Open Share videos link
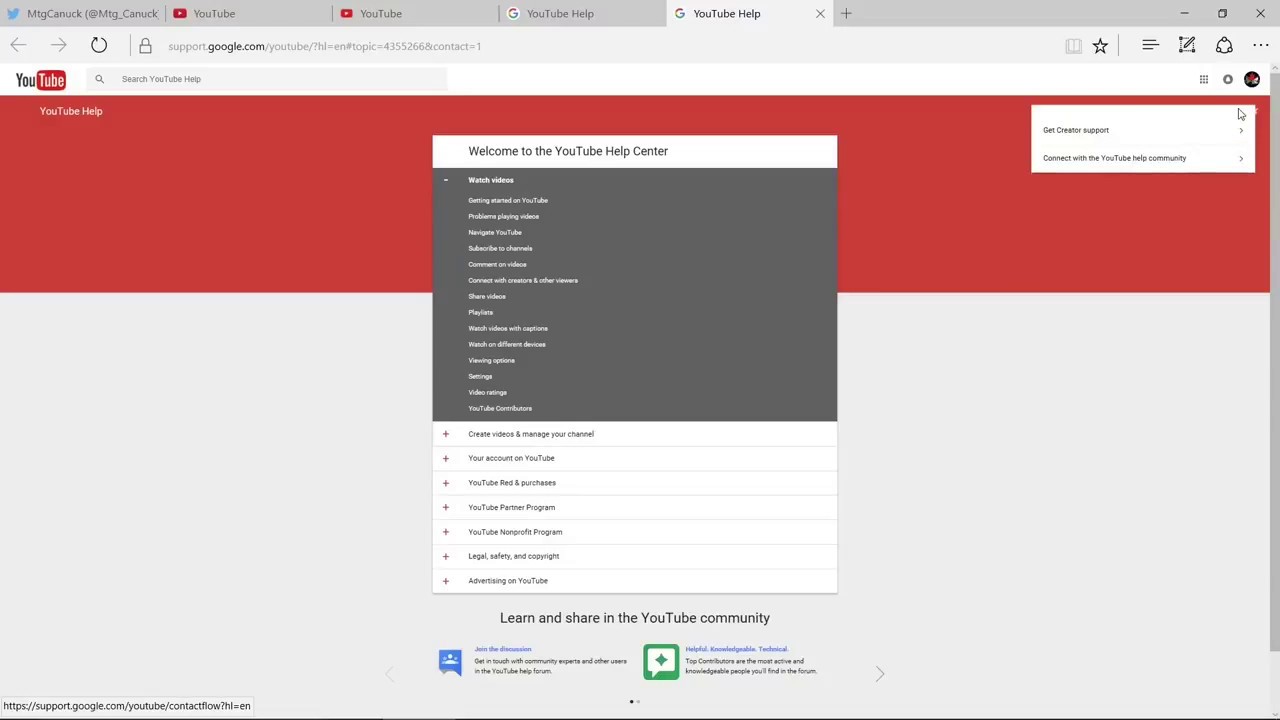This screenshot has width=1280, height=720. click(487, 296)
